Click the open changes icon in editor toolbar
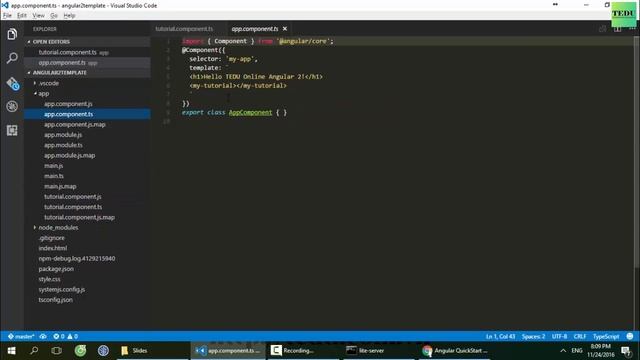Image resolution: width=640 pixels, height=360 pixels. pos(602,29)
